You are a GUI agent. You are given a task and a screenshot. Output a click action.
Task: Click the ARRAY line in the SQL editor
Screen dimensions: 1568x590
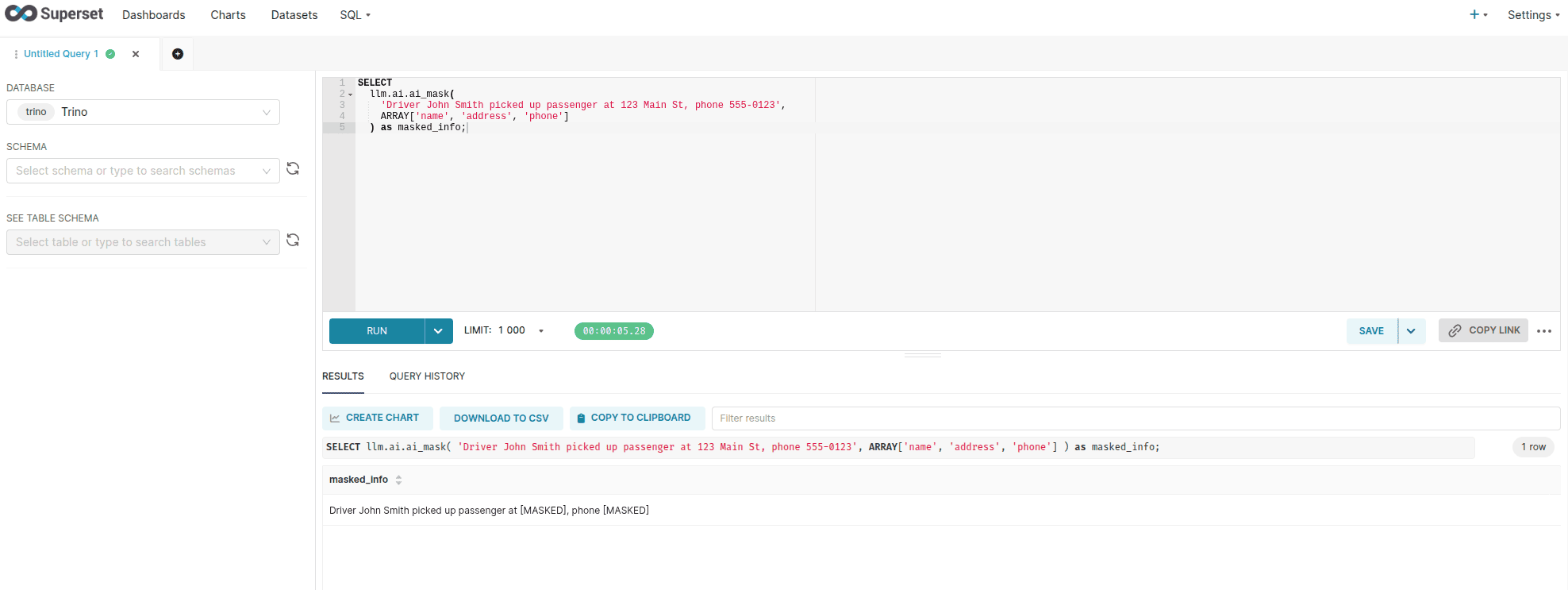click(475, 116)
